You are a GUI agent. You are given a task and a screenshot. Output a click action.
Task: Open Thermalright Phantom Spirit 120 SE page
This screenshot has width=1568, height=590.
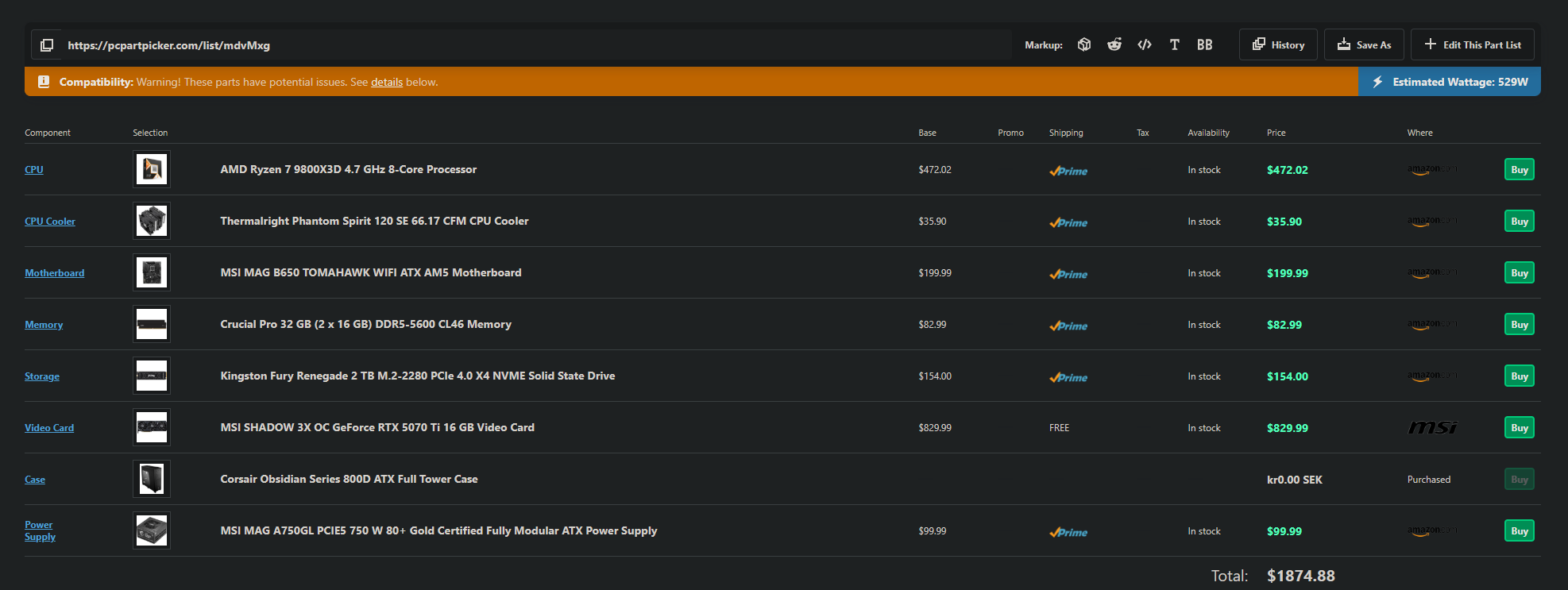click(x=374, y=221)
